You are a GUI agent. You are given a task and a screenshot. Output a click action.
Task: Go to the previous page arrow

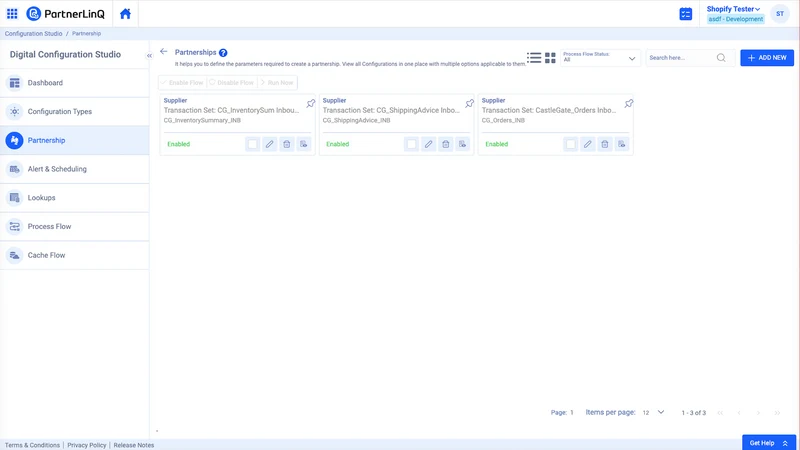[x=739, y=413]
